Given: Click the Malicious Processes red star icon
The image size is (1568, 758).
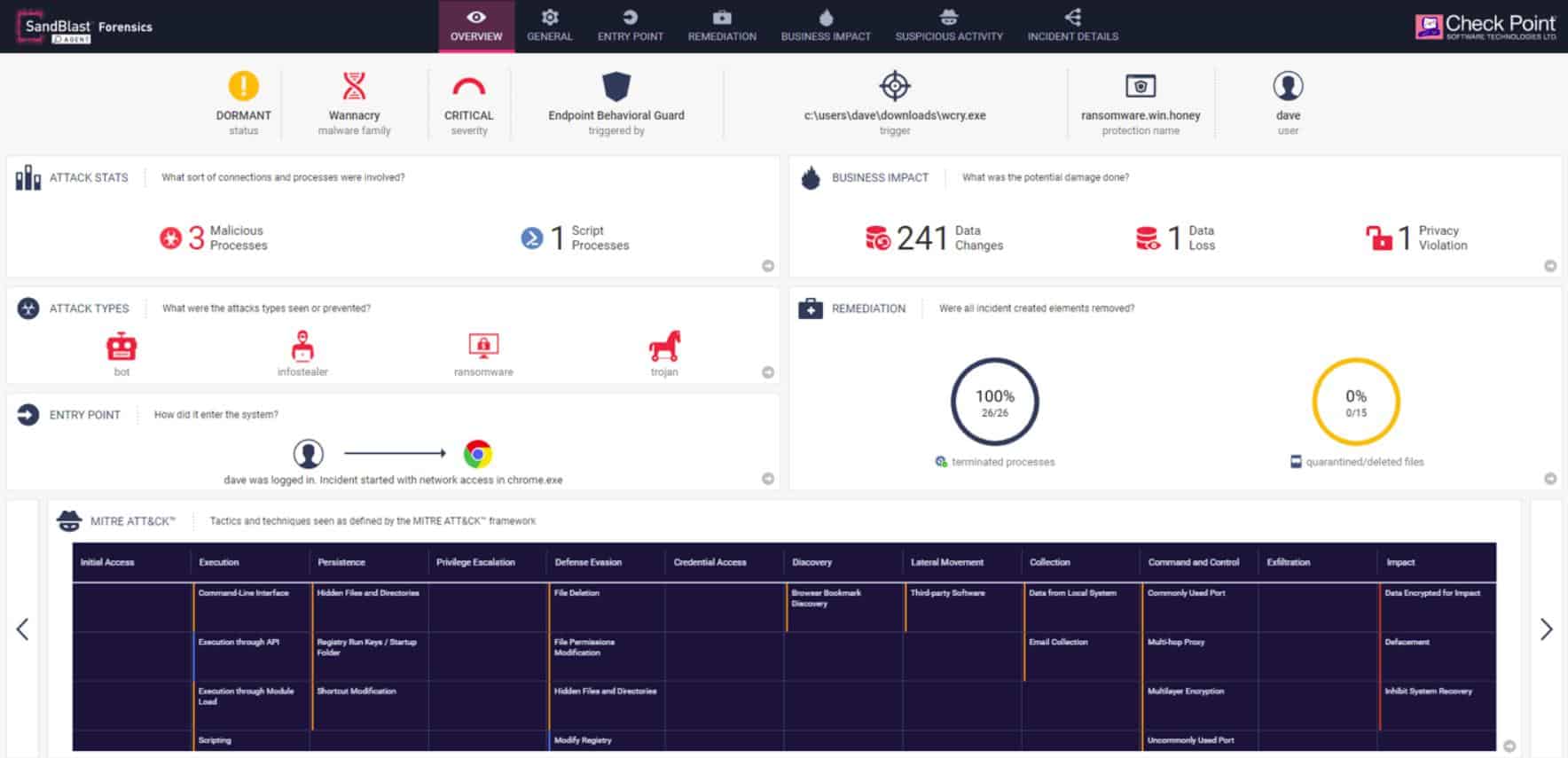Looking at the screenshot, I should (170, 238).
